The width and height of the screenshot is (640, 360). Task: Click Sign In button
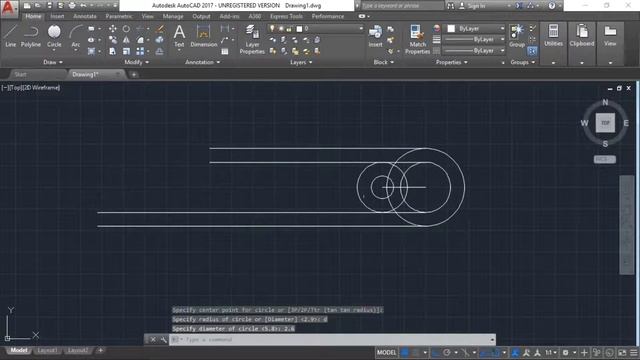[x=473, y=6]
